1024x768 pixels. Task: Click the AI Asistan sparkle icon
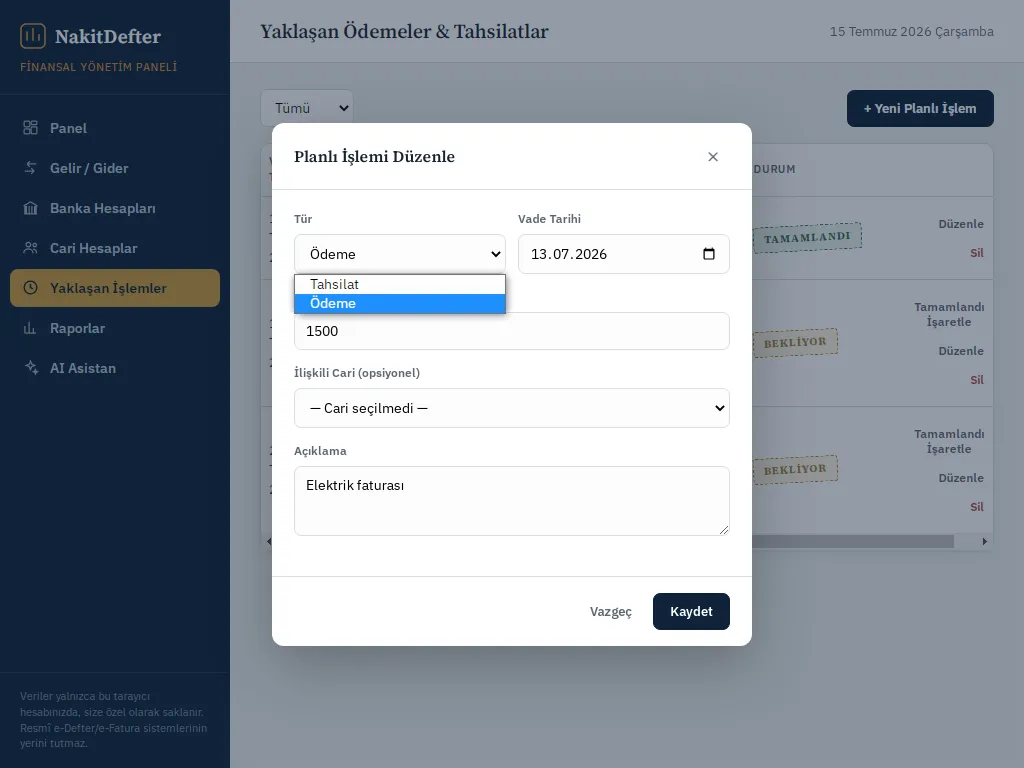point(30,368)
